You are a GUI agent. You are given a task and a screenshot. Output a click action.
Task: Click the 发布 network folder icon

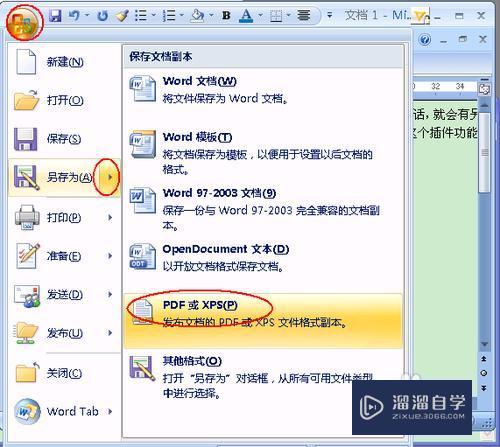27,333
